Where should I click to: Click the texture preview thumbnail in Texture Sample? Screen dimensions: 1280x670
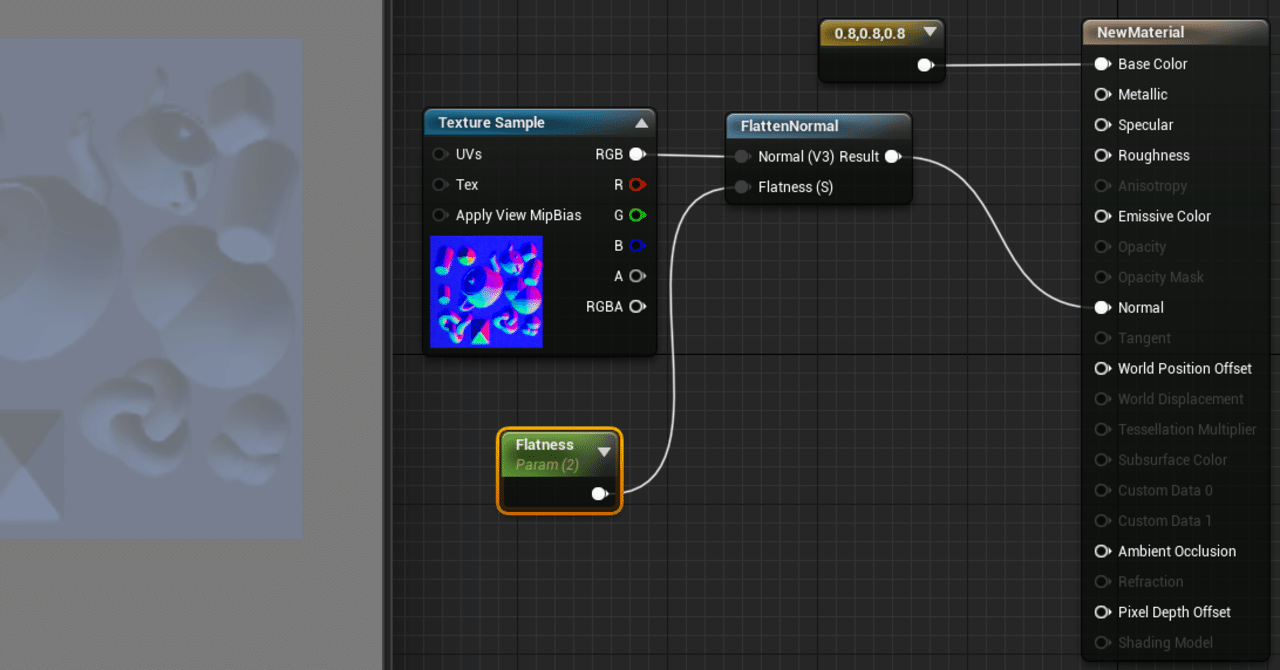pyautogui.click(x=486, y=291)
